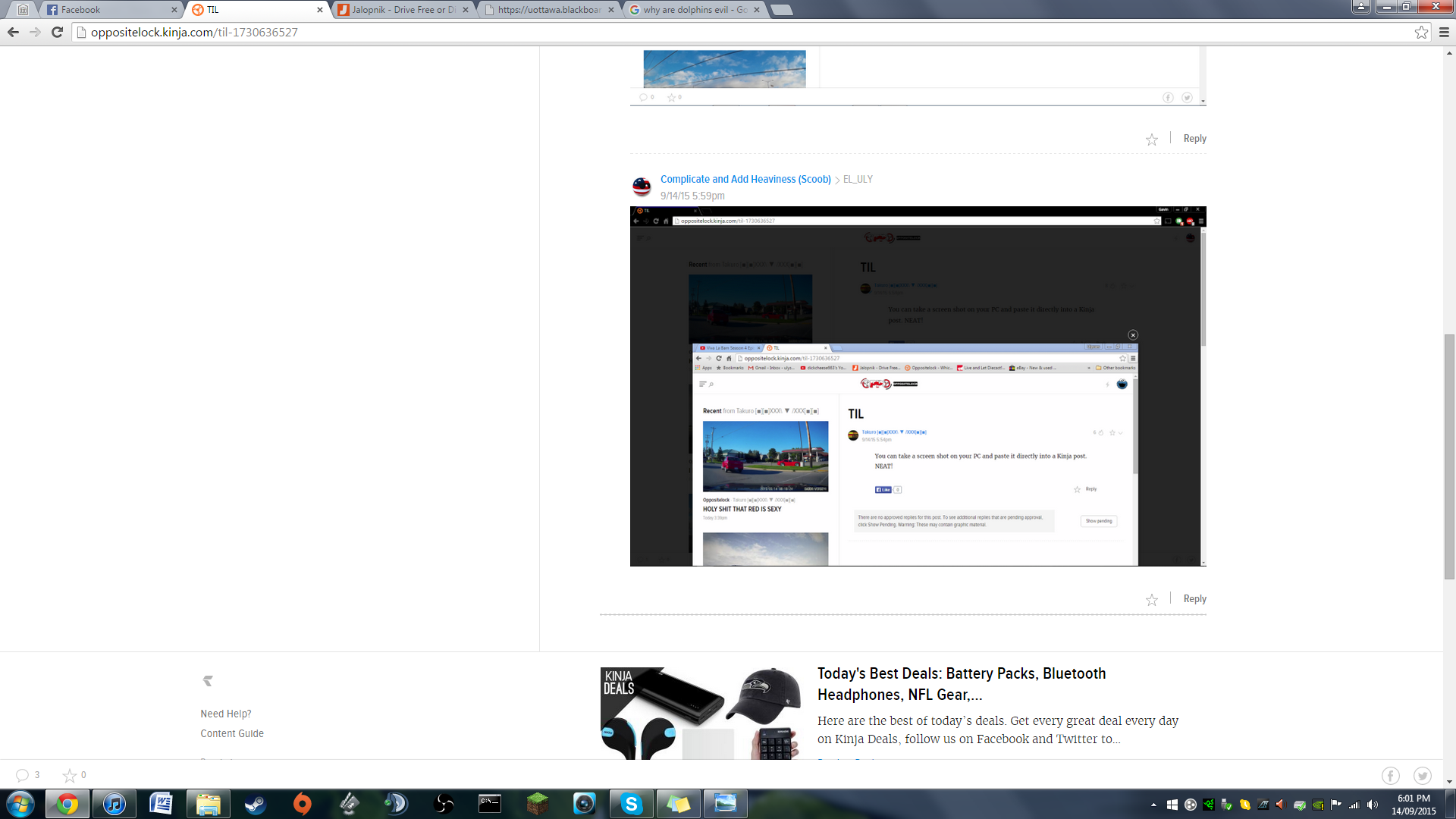The width and height of the screenshot is (1456, 819).
Task: Share post on Facebook from bottom bar
Action: click(1390, 776)
